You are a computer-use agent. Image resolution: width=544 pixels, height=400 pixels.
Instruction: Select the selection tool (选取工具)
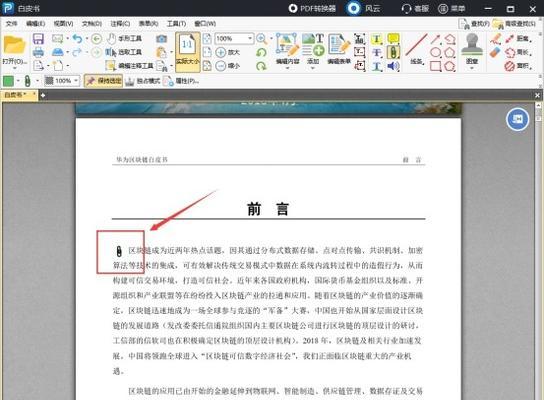click(x=124, y=52)
